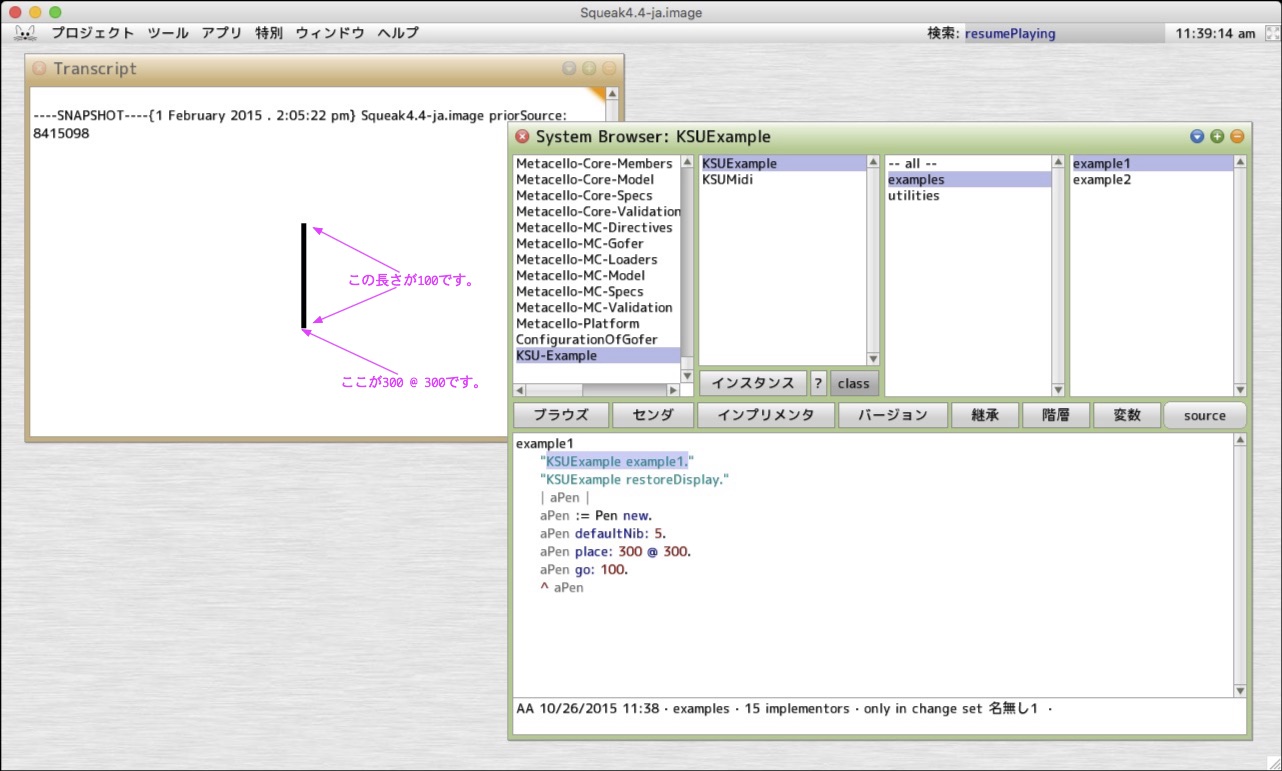
Task: Click the 変数 button
Action: tap(1127, 416)
